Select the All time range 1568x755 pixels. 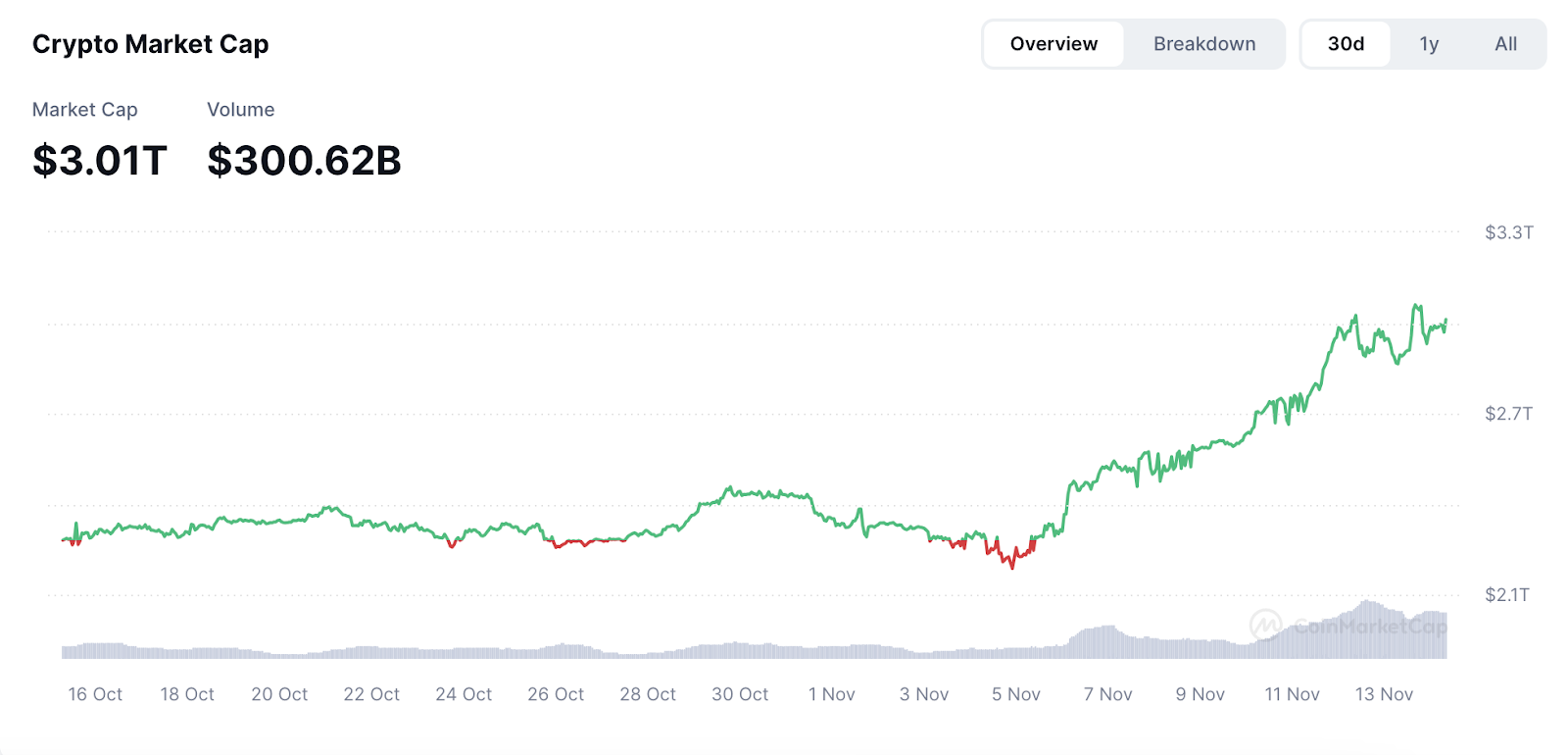(1505, 44)
